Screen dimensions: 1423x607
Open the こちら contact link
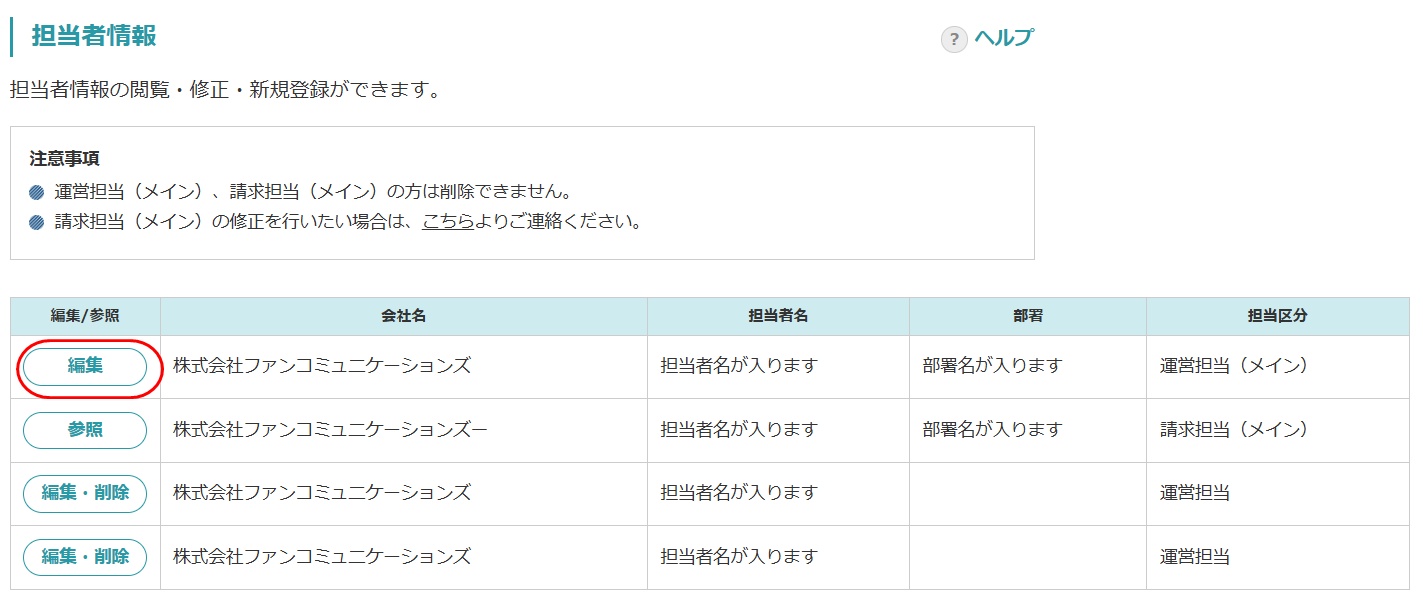tap(448, 221)
